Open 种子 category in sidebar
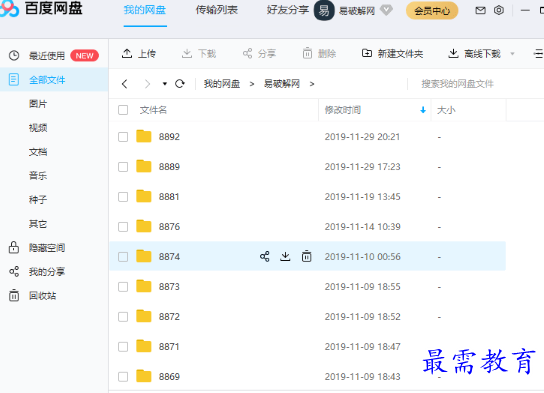This screenshot has width=544, height=393. click(x=38, y=199)
